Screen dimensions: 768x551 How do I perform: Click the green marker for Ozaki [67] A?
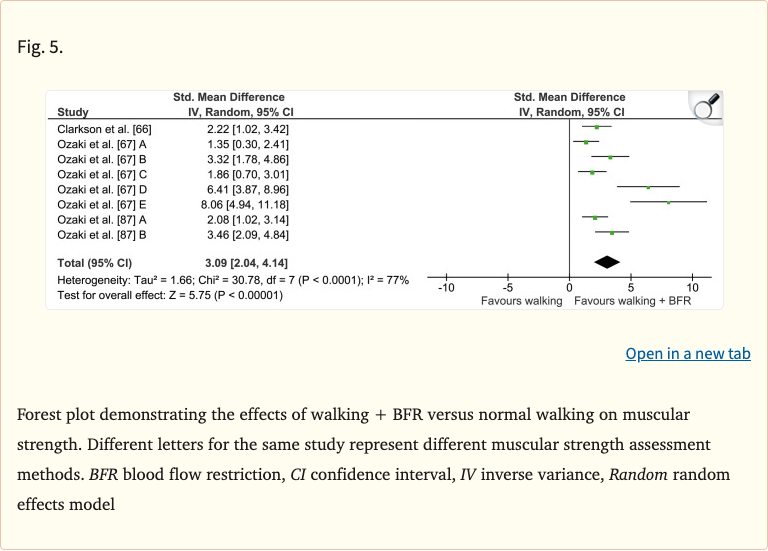click(586, 142)
